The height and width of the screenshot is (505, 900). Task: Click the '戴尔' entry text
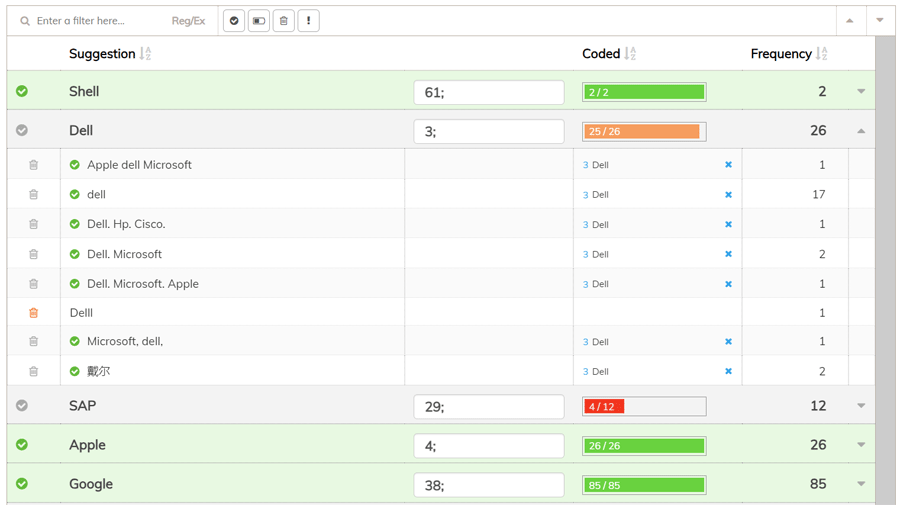99,371
